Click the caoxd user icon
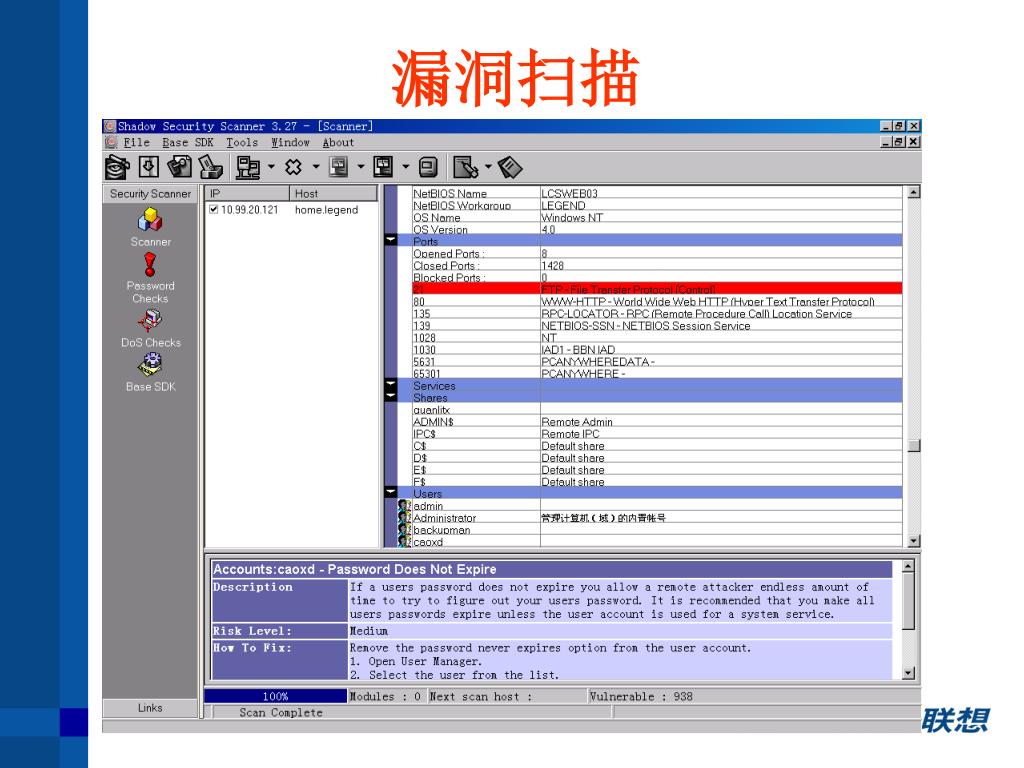Screen dimensions: 1024x768 [x=404, y=541]
